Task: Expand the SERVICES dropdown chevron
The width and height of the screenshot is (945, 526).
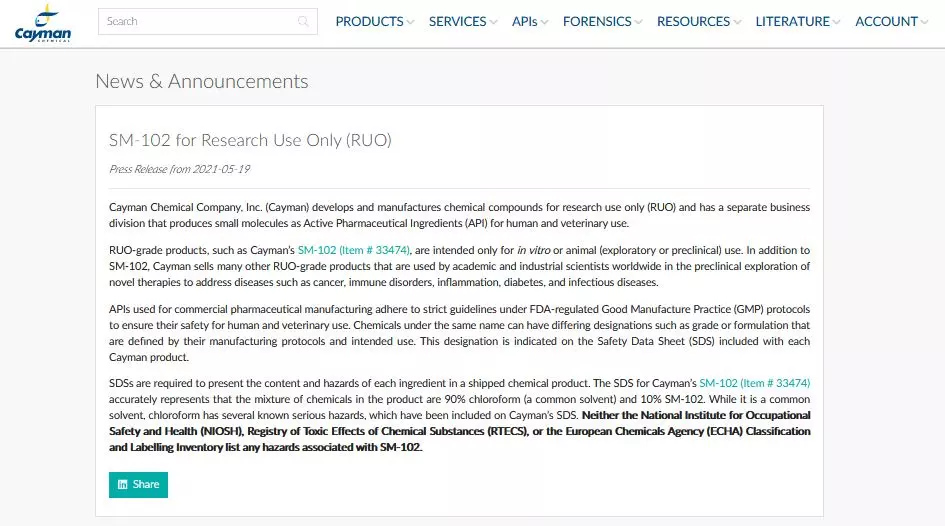Action: [494, 22]
